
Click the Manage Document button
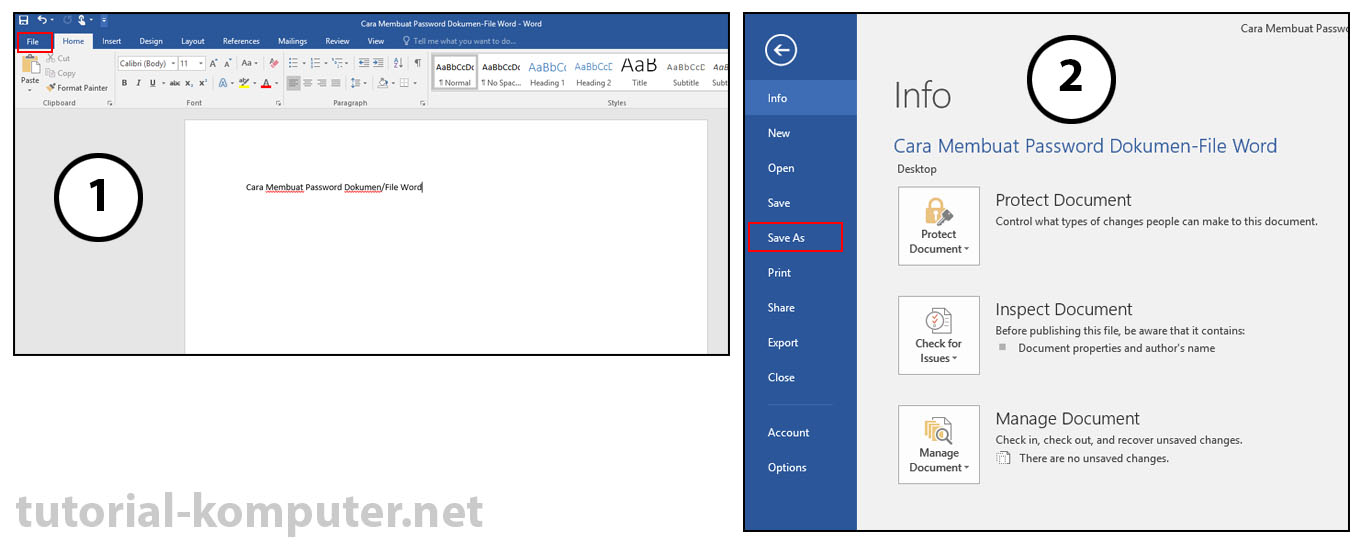(938, 445)
